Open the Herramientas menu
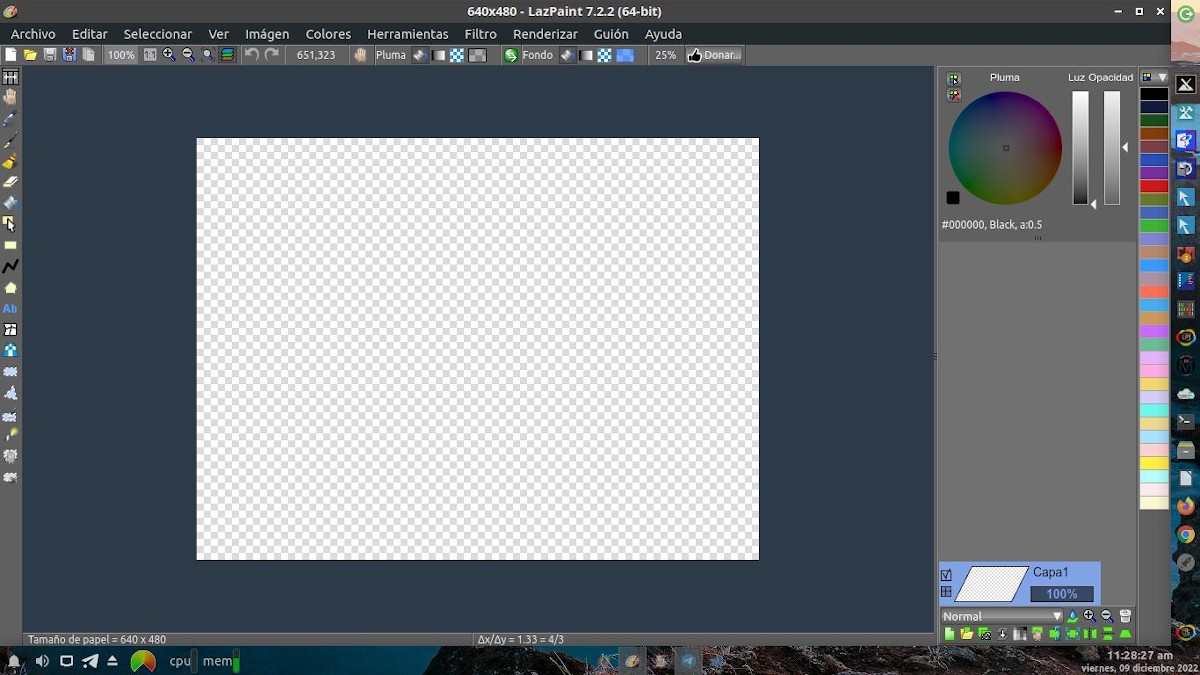 408,34
